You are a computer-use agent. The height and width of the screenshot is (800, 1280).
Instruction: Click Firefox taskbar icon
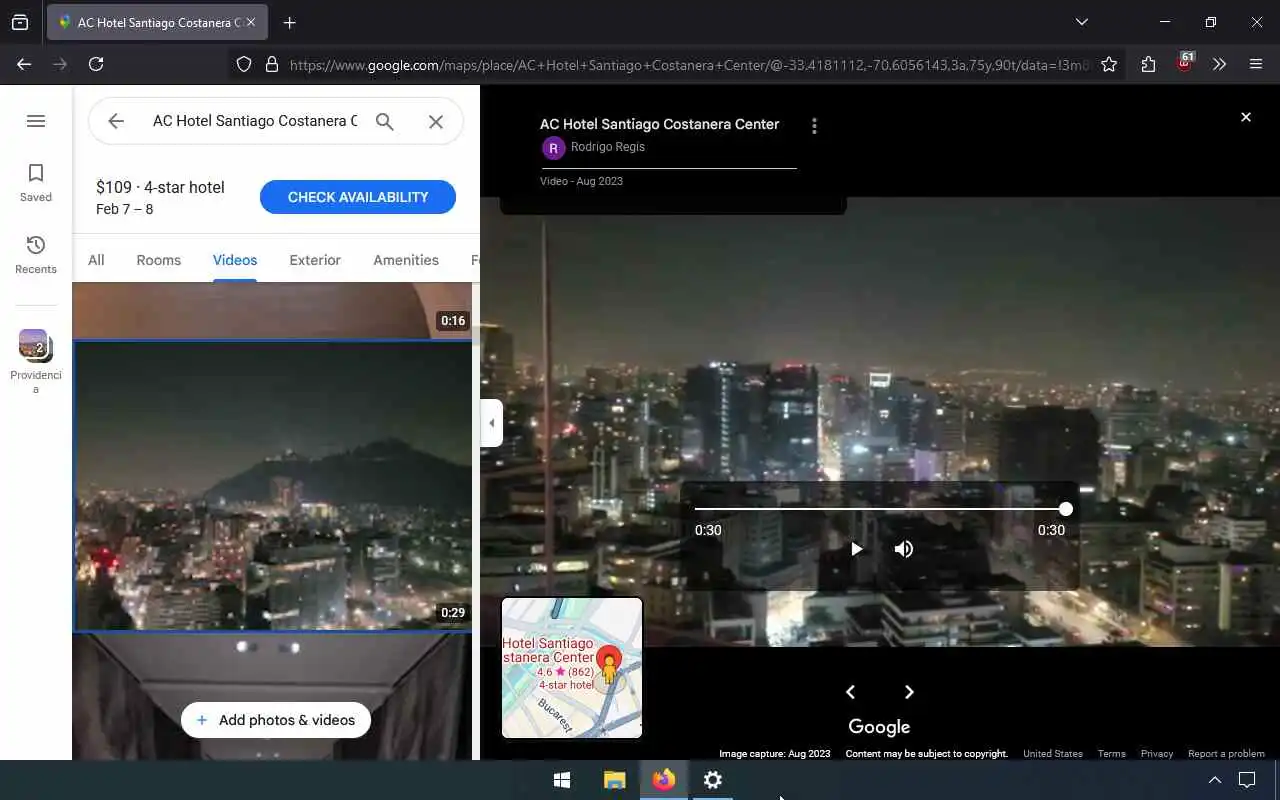[664, 780]
